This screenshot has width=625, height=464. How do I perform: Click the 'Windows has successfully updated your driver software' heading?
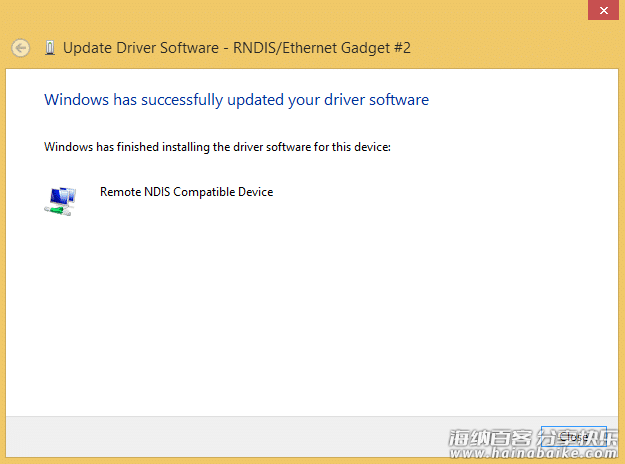coord(236,100)
